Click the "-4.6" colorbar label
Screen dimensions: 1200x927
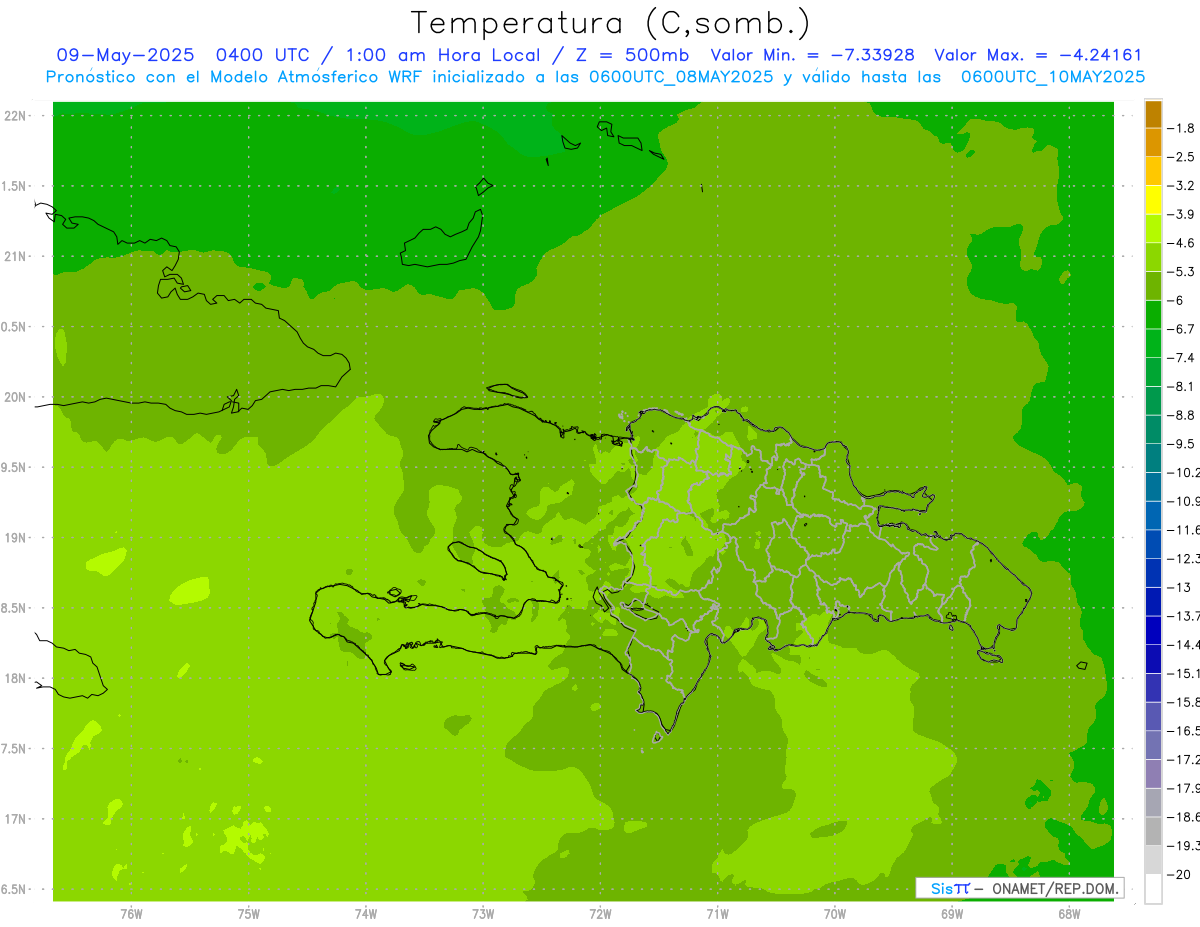click(x=1181, y=243)
